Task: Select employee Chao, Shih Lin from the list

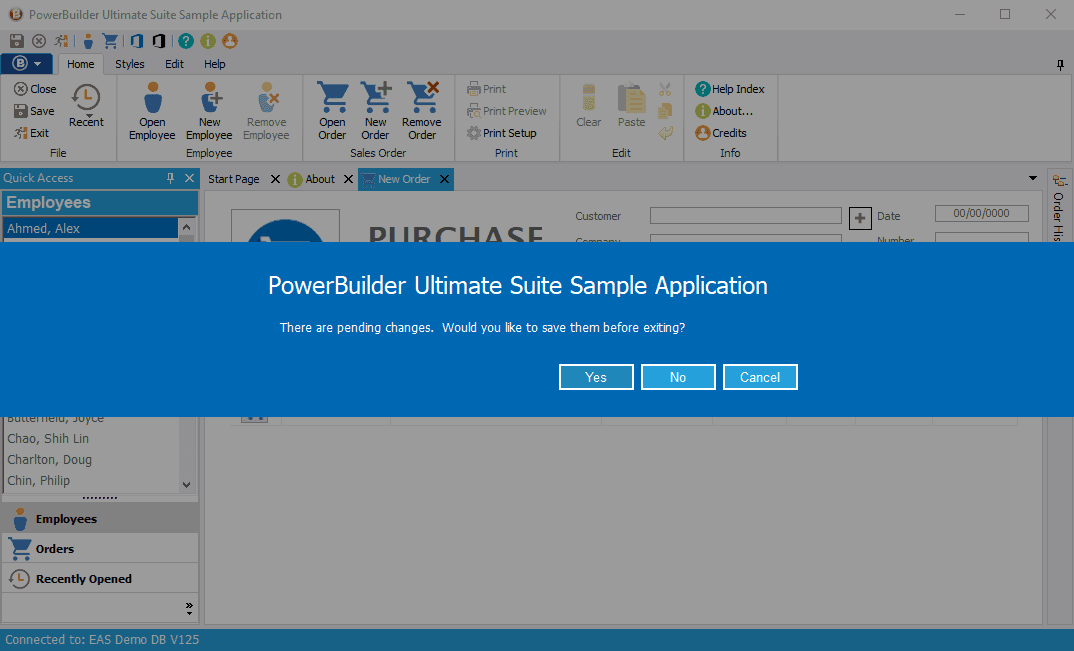Action: click(48, 438)
